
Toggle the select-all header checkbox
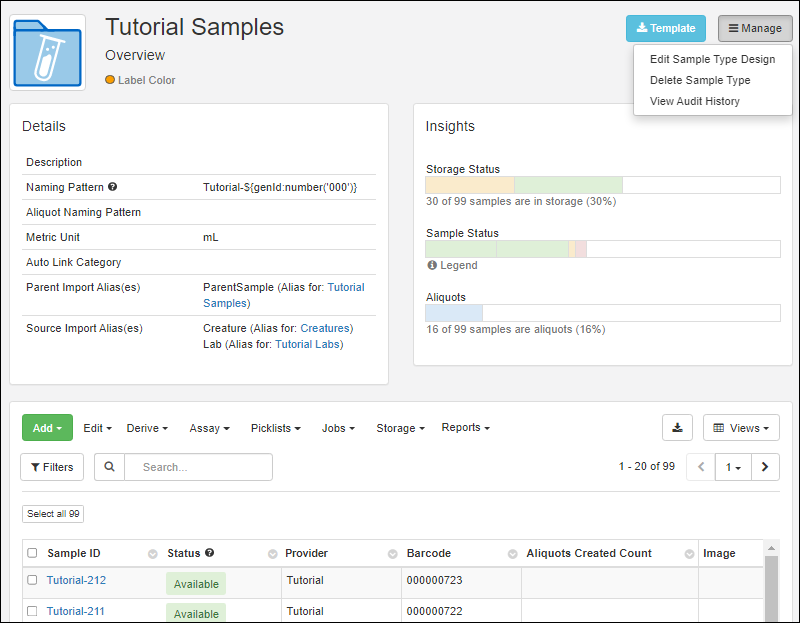pos(33,553)
